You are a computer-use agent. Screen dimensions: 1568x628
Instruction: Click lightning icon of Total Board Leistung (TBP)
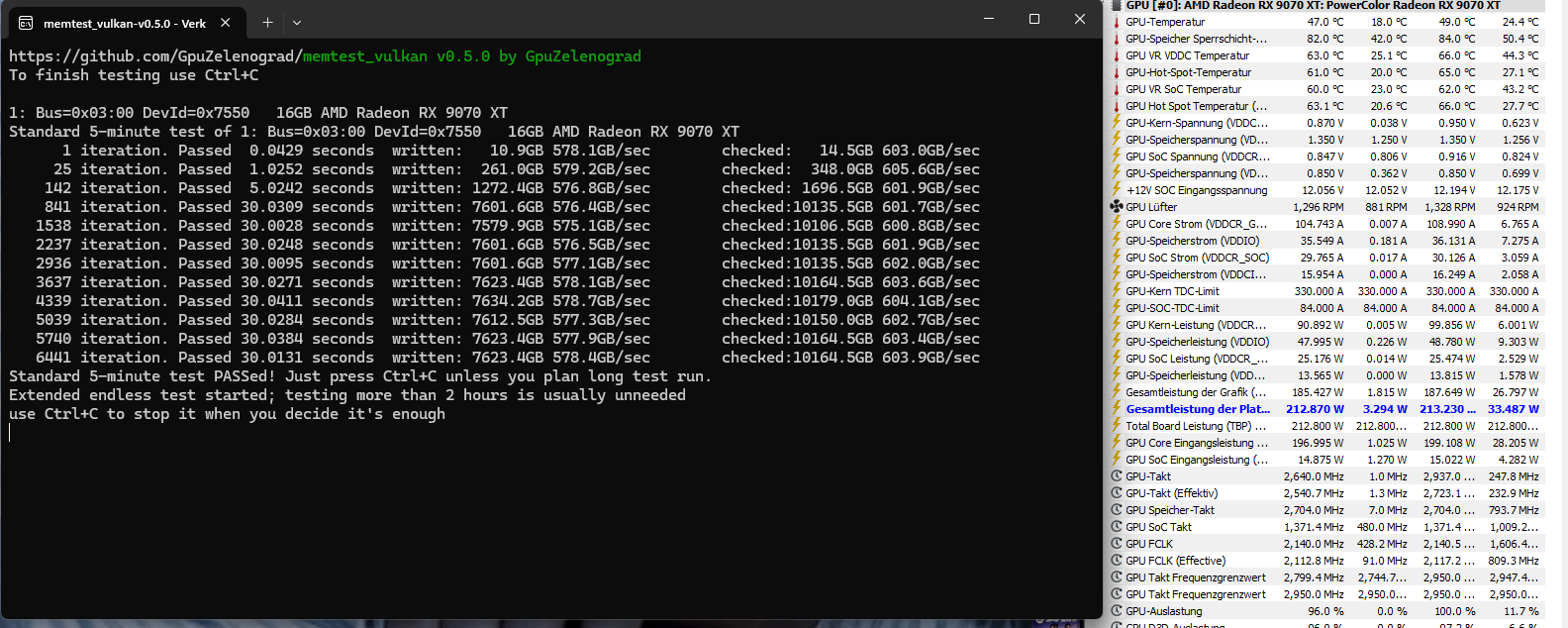[x=1117, y=426]
